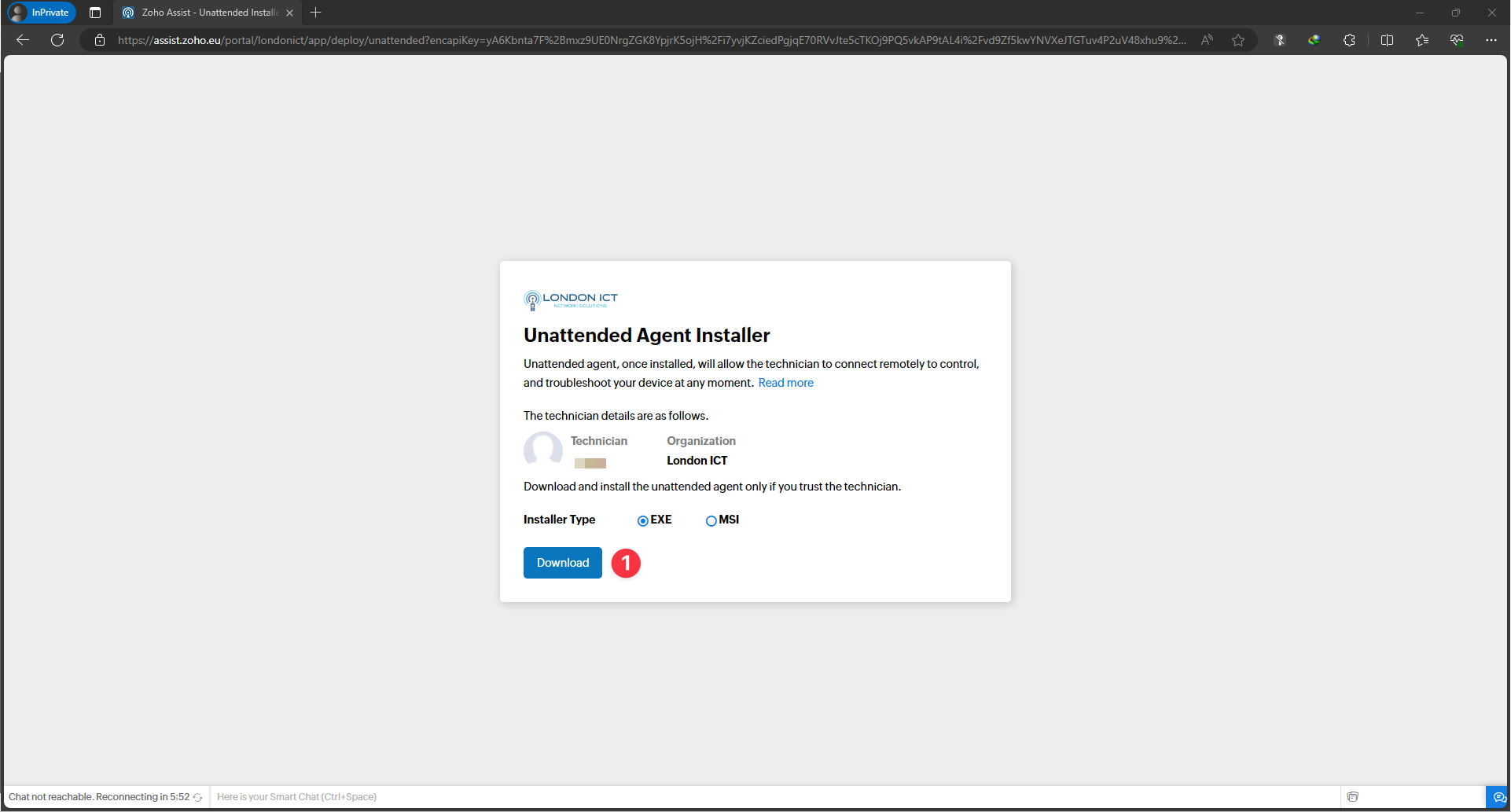
Task: Click the London ICT logo
Action: 571,300
